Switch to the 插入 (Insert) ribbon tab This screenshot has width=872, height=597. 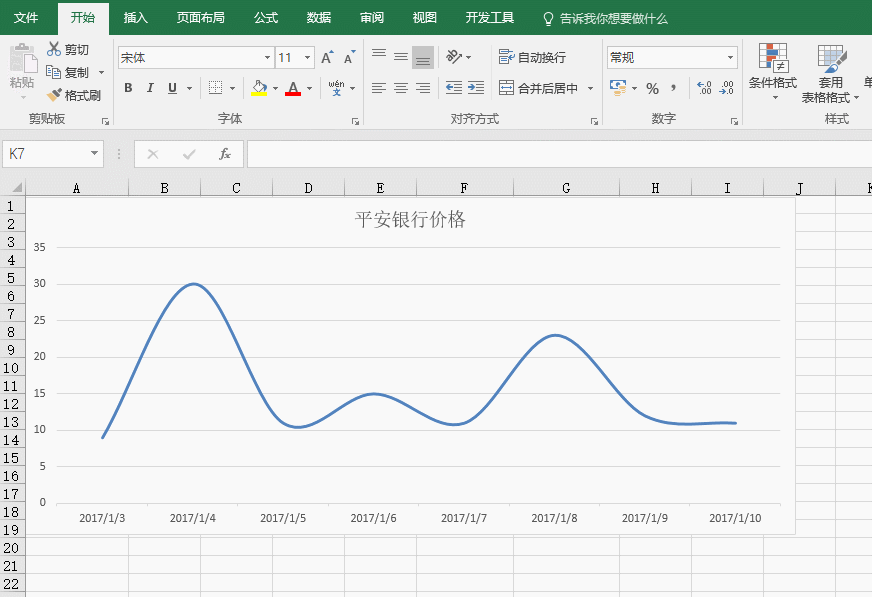(x=135, y=18)
